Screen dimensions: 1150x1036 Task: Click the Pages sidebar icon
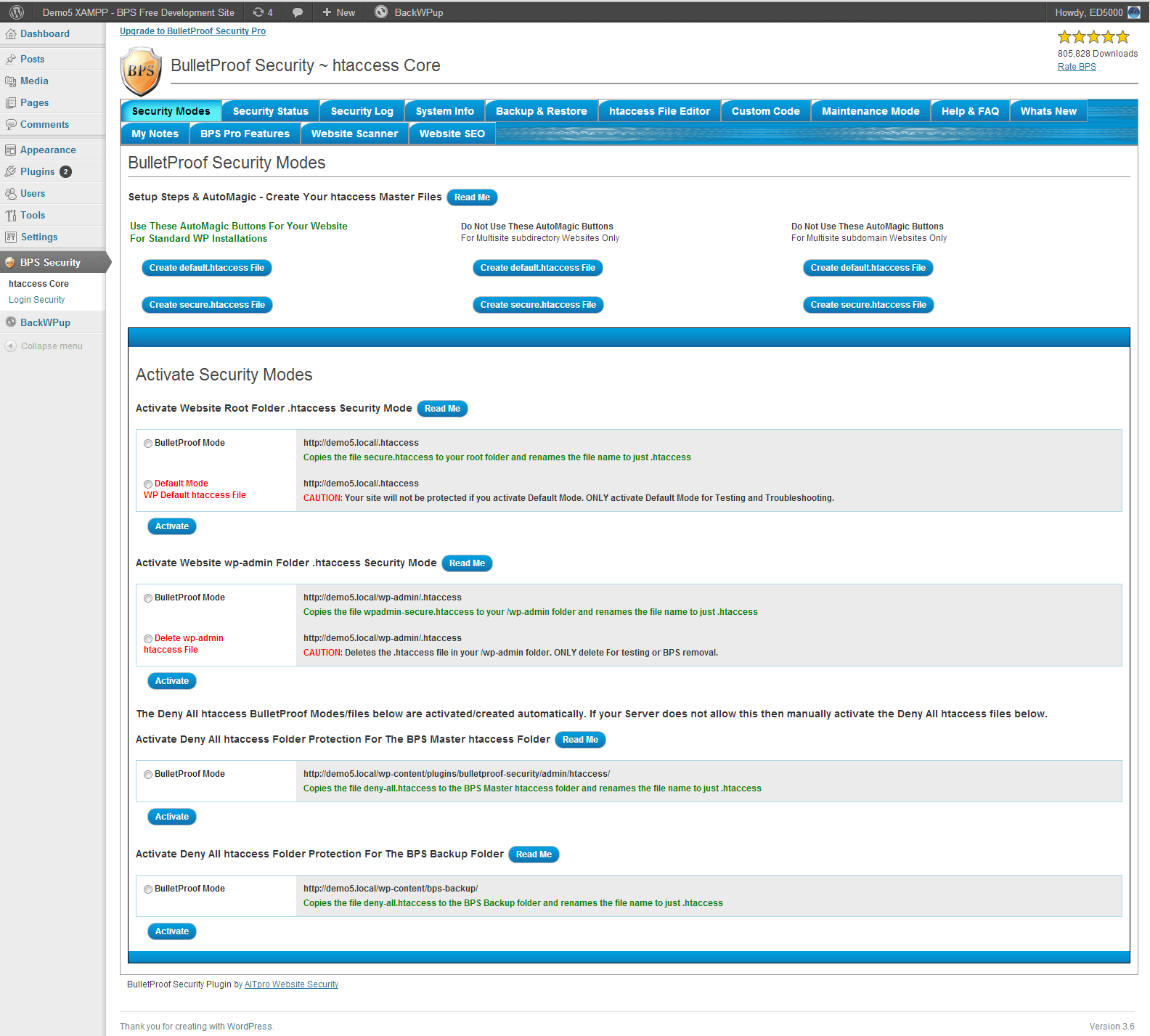point(11,103)
